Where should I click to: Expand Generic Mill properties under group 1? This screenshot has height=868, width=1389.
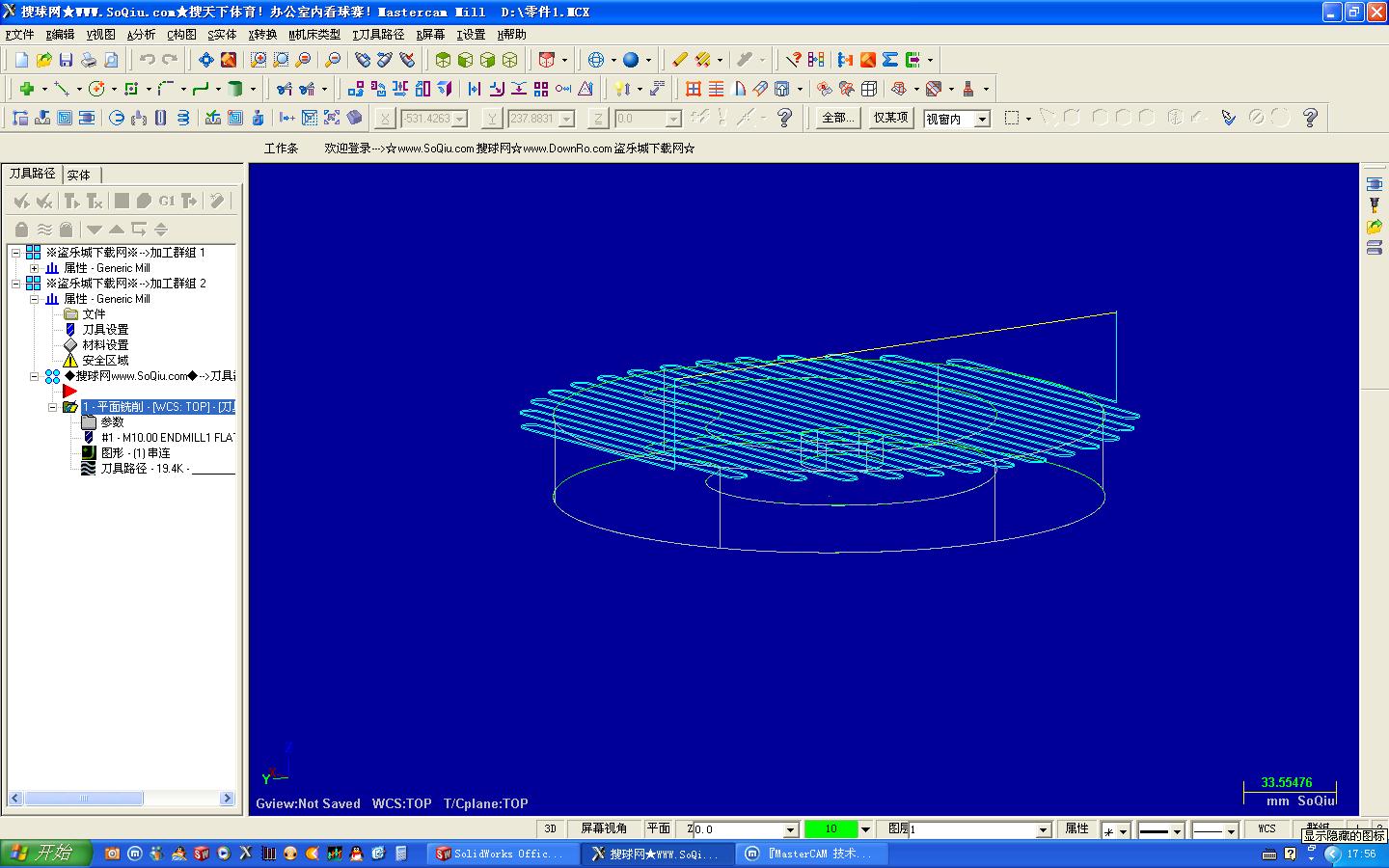point(35,268)
